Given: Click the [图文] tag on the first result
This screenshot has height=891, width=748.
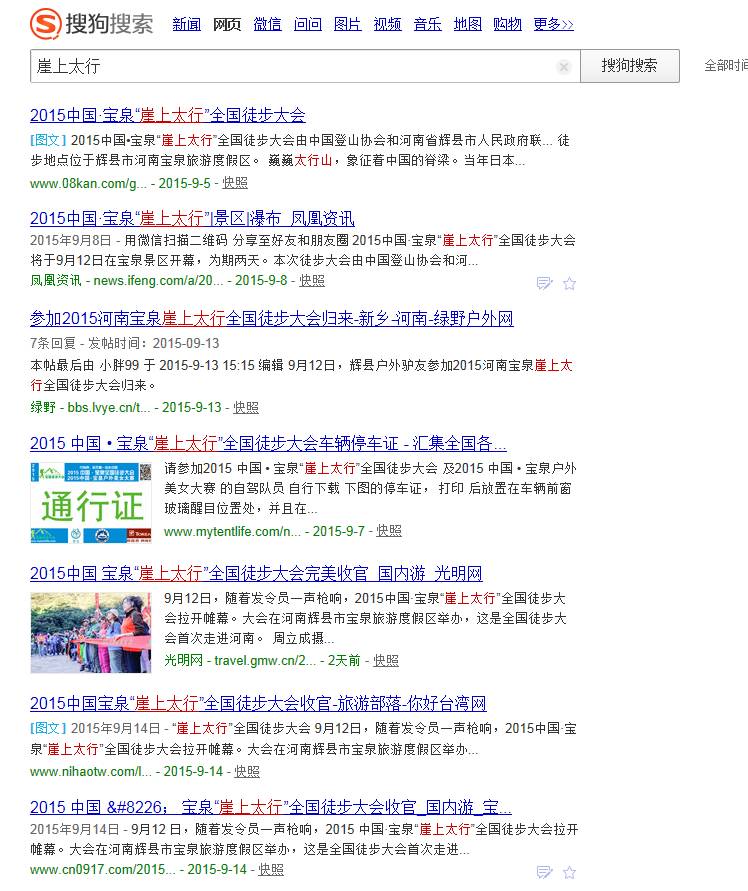Looking at the screenshot, I should 48,140.
